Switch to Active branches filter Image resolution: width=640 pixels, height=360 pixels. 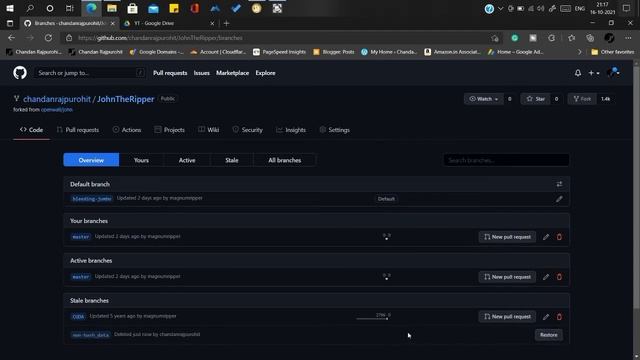[187, 160]
